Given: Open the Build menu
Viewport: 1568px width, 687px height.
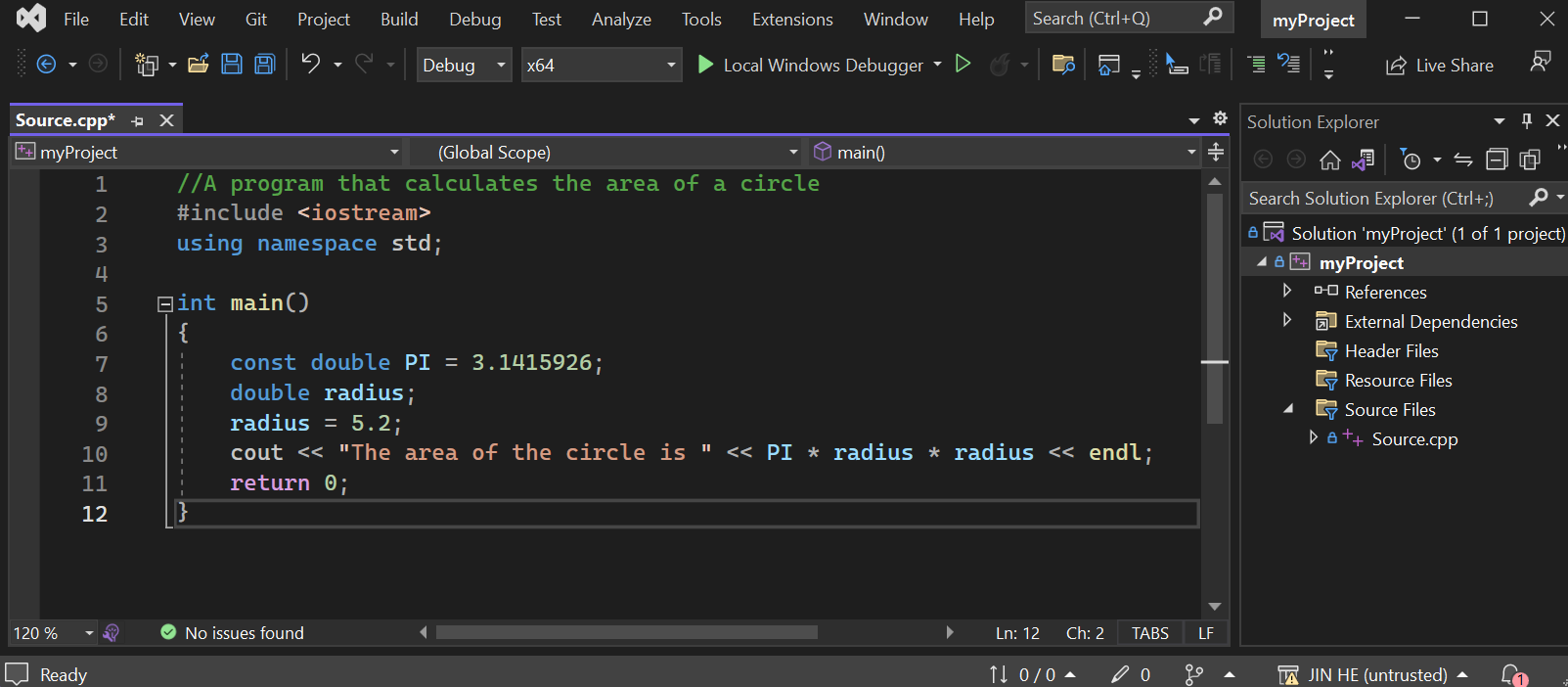Looking at the screenshot, I should pos(399,20).
